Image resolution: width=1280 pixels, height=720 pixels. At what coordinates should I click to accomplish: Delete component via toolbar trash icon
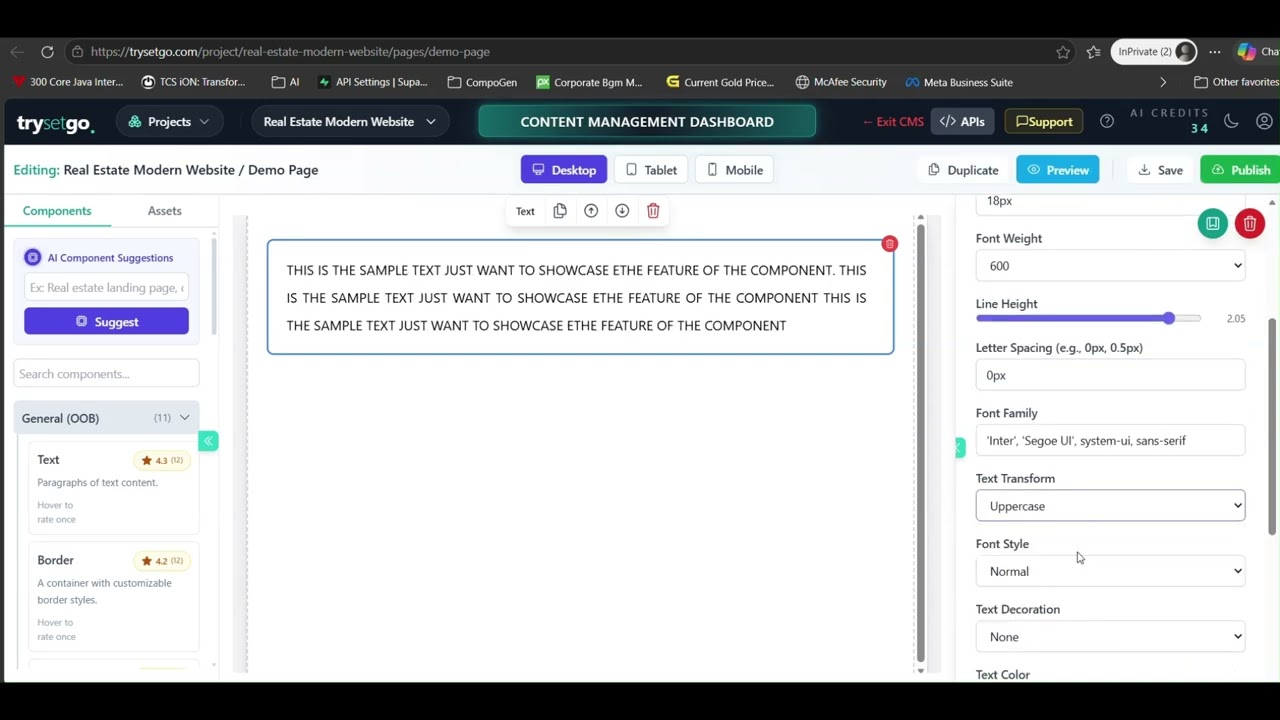(x=653, y=211)
